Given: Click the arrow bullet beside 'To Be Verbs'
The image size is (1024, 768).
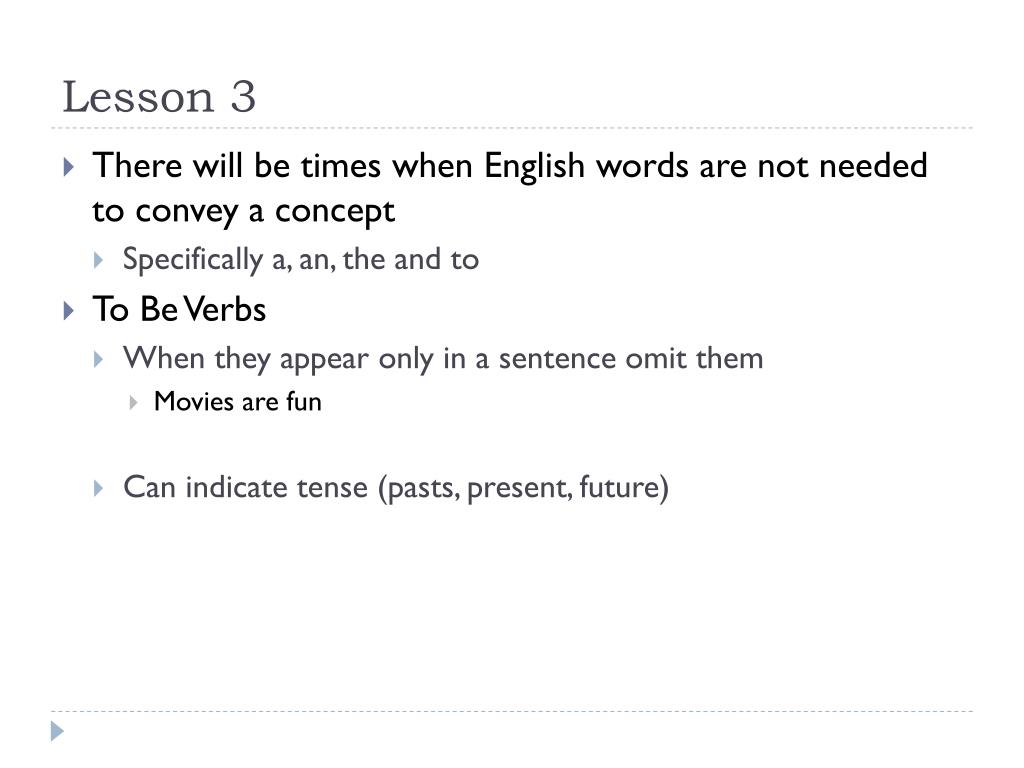Looking at the screenshot, I should (69, 310).
